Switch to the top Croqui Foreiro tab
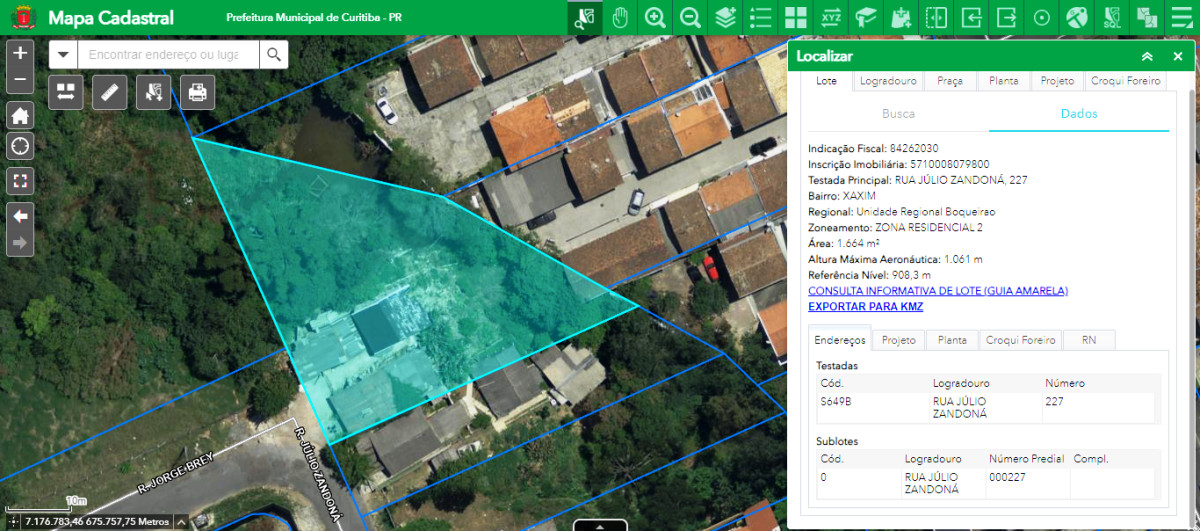Image resolution: width=1200 pixels, height=531 pixels. [1126, 81]
